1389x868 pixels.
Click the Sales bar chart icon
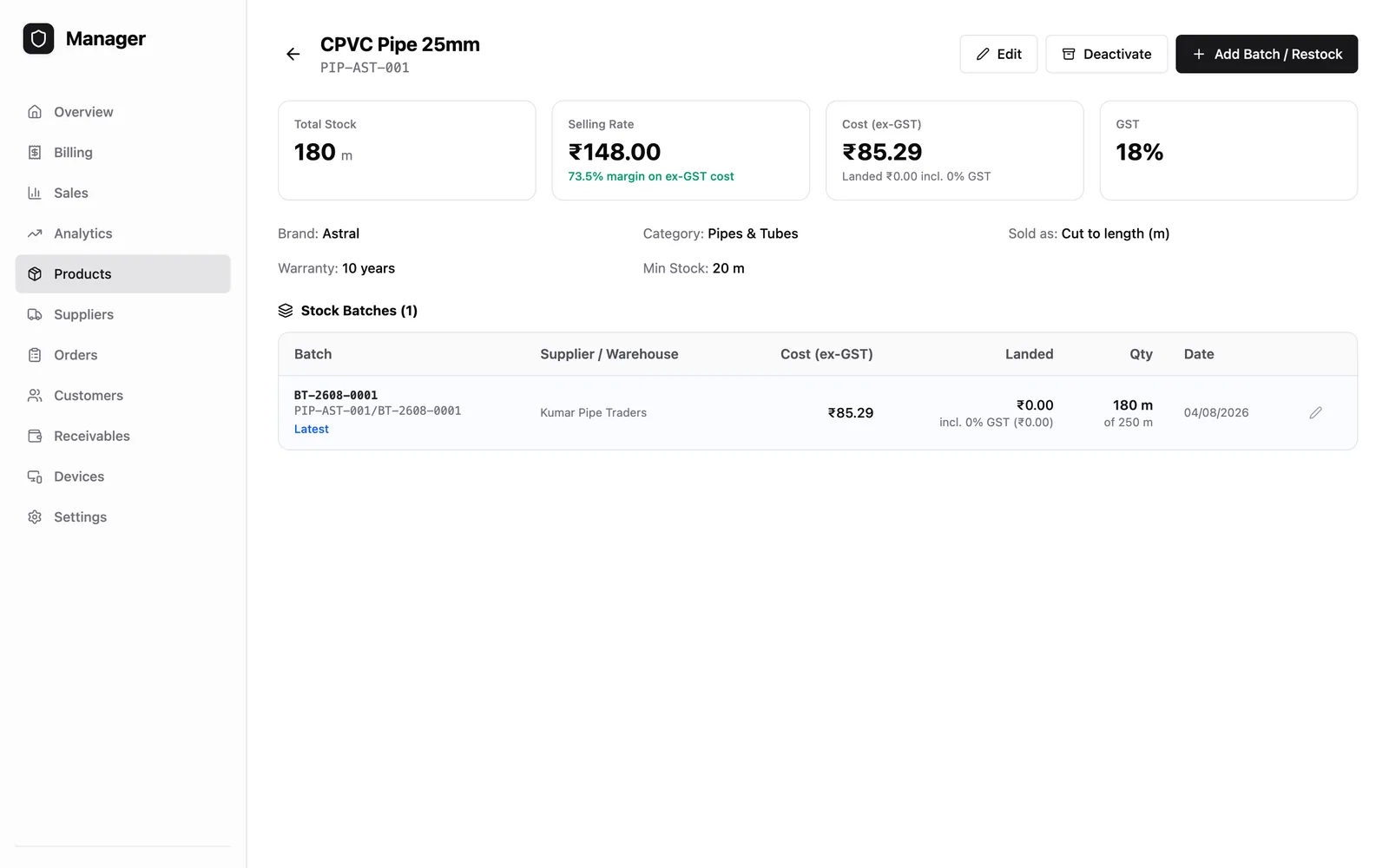35,193
